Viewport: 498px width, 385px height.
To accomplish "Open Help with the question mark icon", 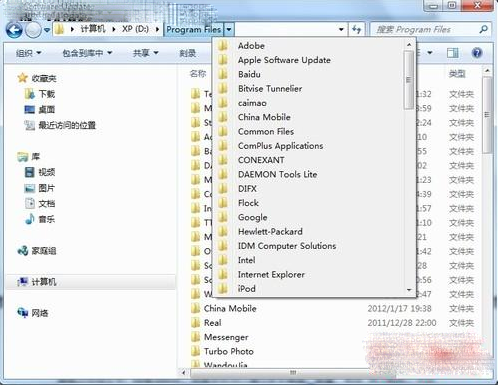I will [x=477, y=53].
